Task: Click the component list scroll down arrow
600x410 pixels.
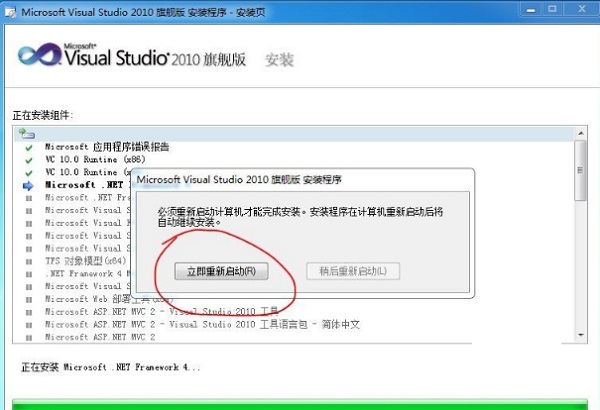Action: pos(581,335)
